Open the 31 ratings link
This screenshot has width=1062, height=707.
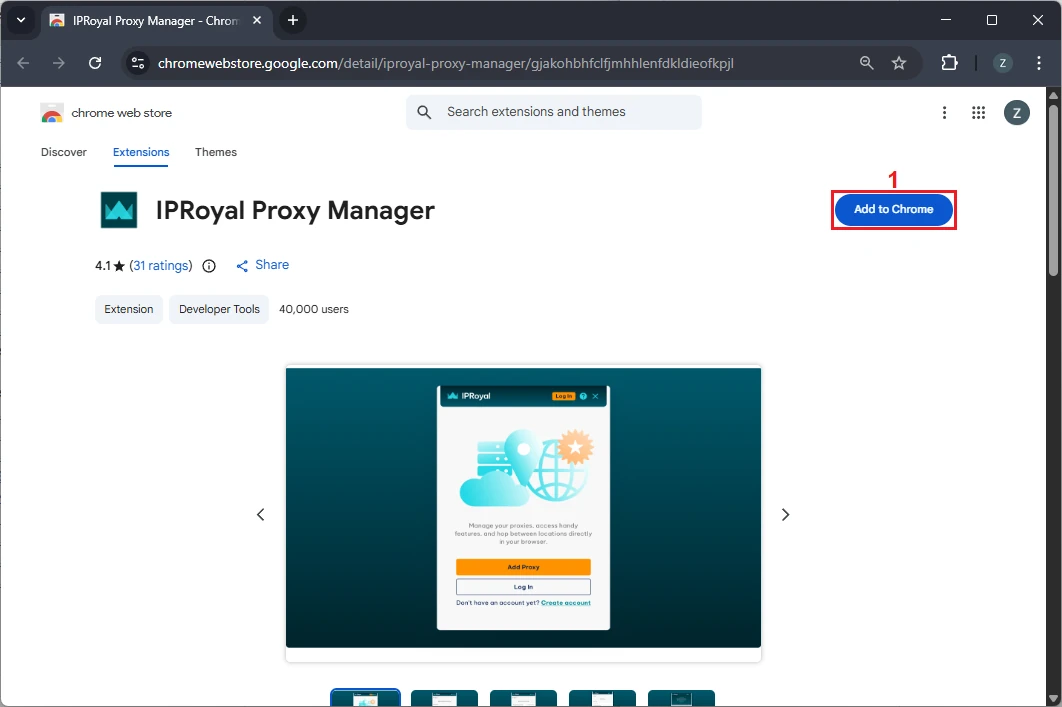[x=161, y=266]
